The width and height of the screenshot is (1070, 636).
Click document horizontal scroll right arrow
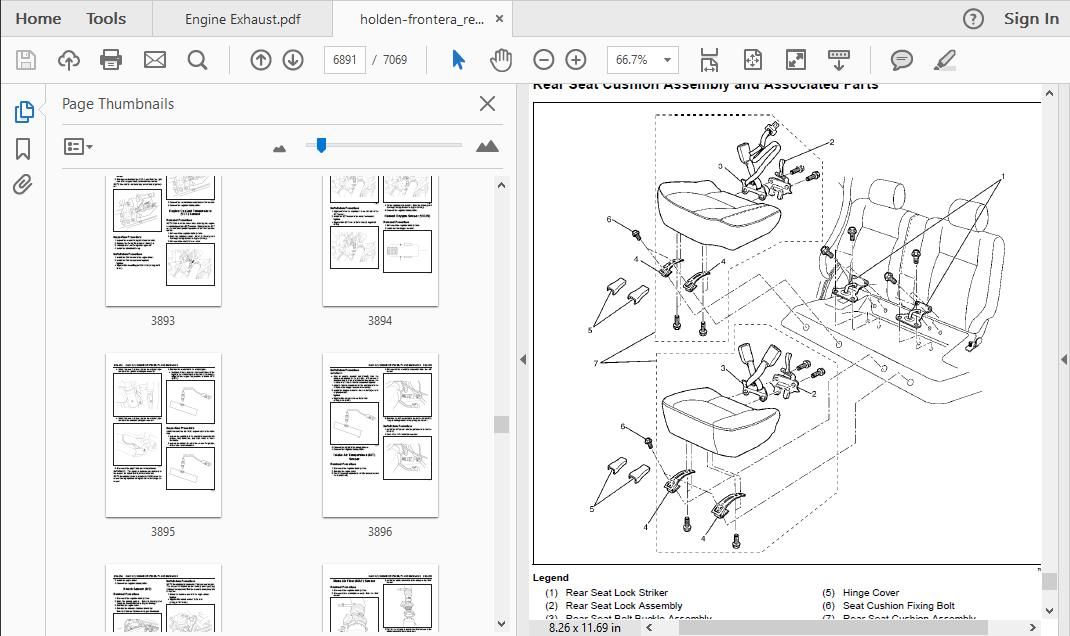1032,627
